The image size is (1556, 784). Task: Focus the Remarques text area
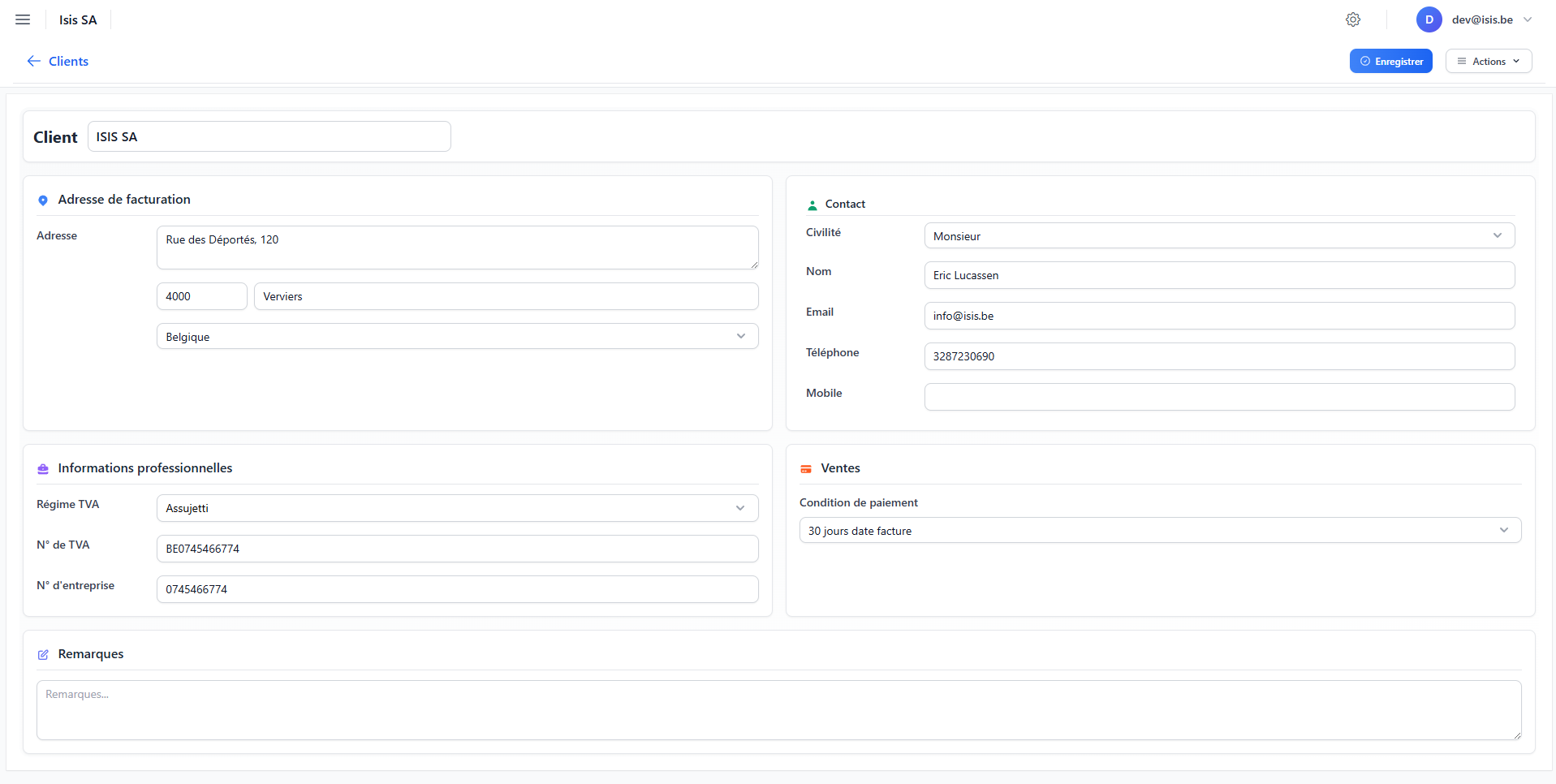778,710
